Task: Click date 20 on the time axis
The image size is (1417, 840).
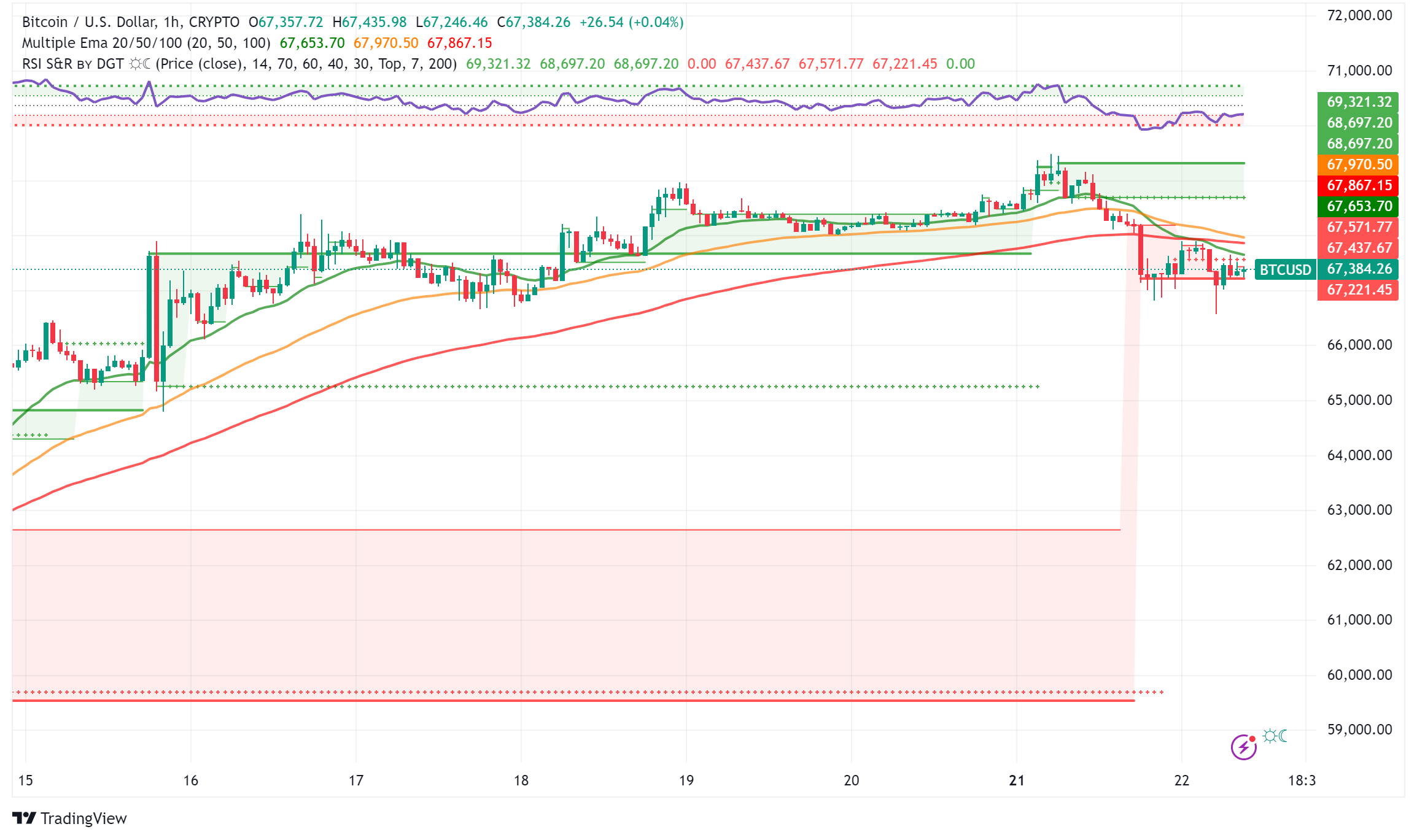Action: pos(852,780)
